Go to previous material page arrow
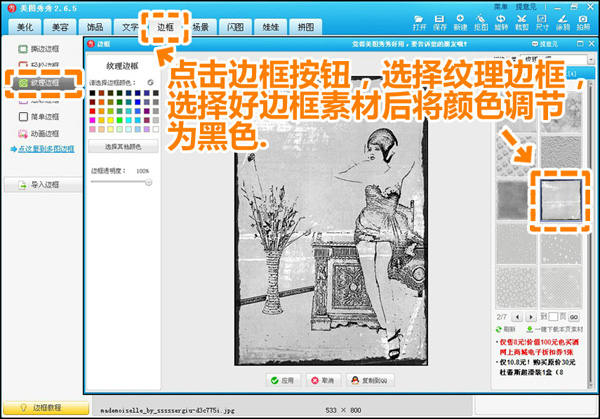The image size is (600, 419). [x=517, y=317]
